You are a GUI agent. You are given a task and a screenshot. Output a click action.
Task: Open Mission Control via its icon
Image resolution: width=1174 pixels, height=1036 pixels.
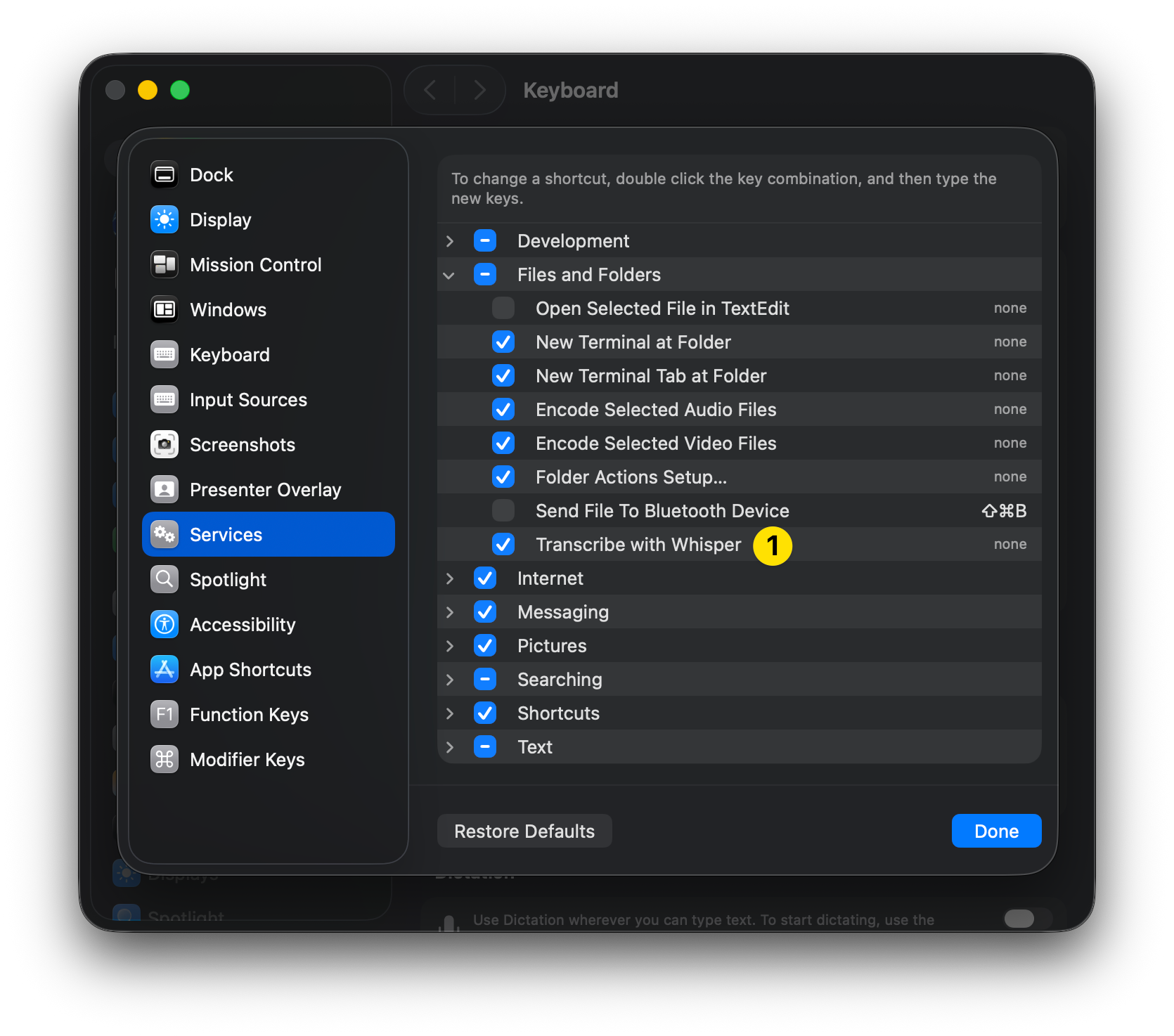point(165,265)
